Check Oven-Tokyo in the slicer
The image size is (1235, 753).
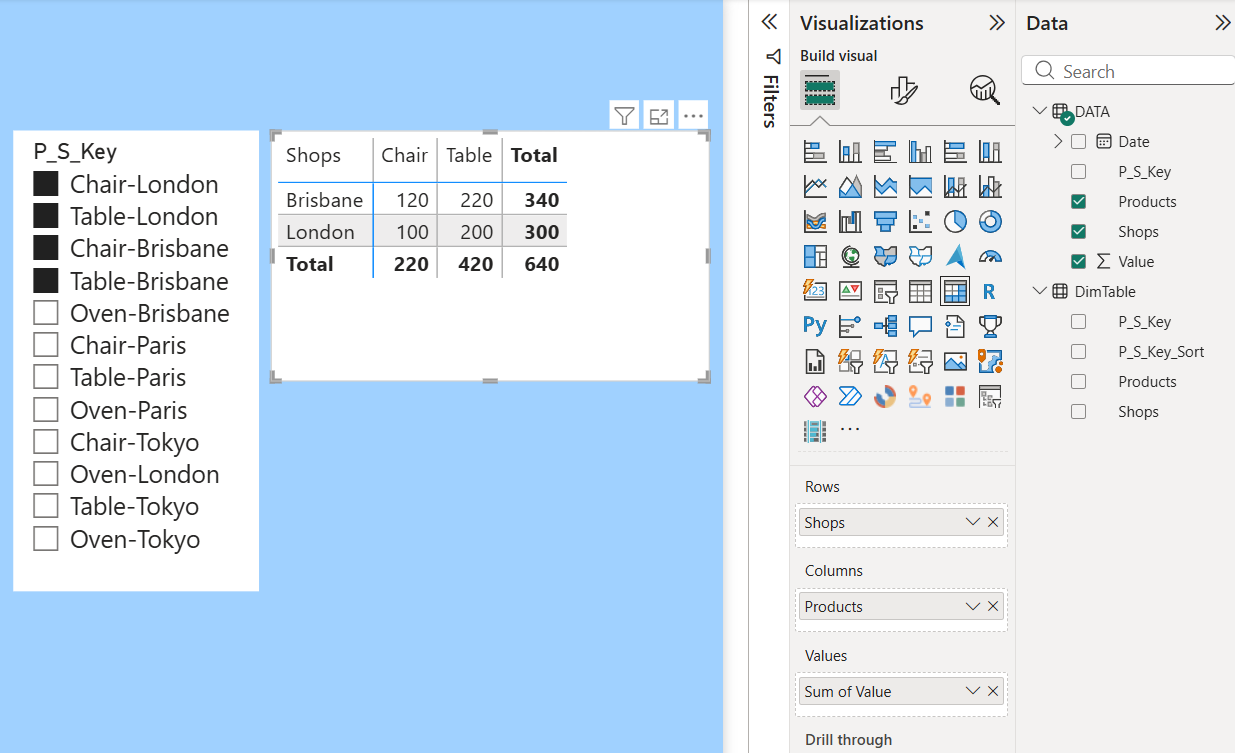click(x=46, y=539)
